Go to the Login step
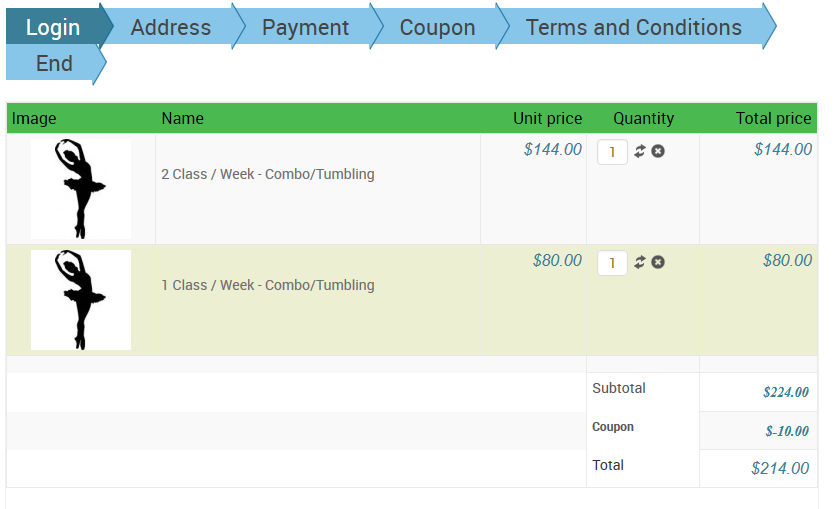835x509 pixels. pos(53,27)
